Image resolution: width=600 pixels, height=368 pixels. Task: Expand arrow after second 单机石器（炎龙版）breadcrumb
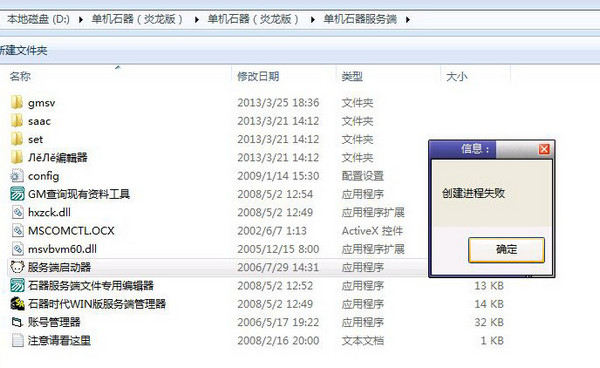[313, 20]
